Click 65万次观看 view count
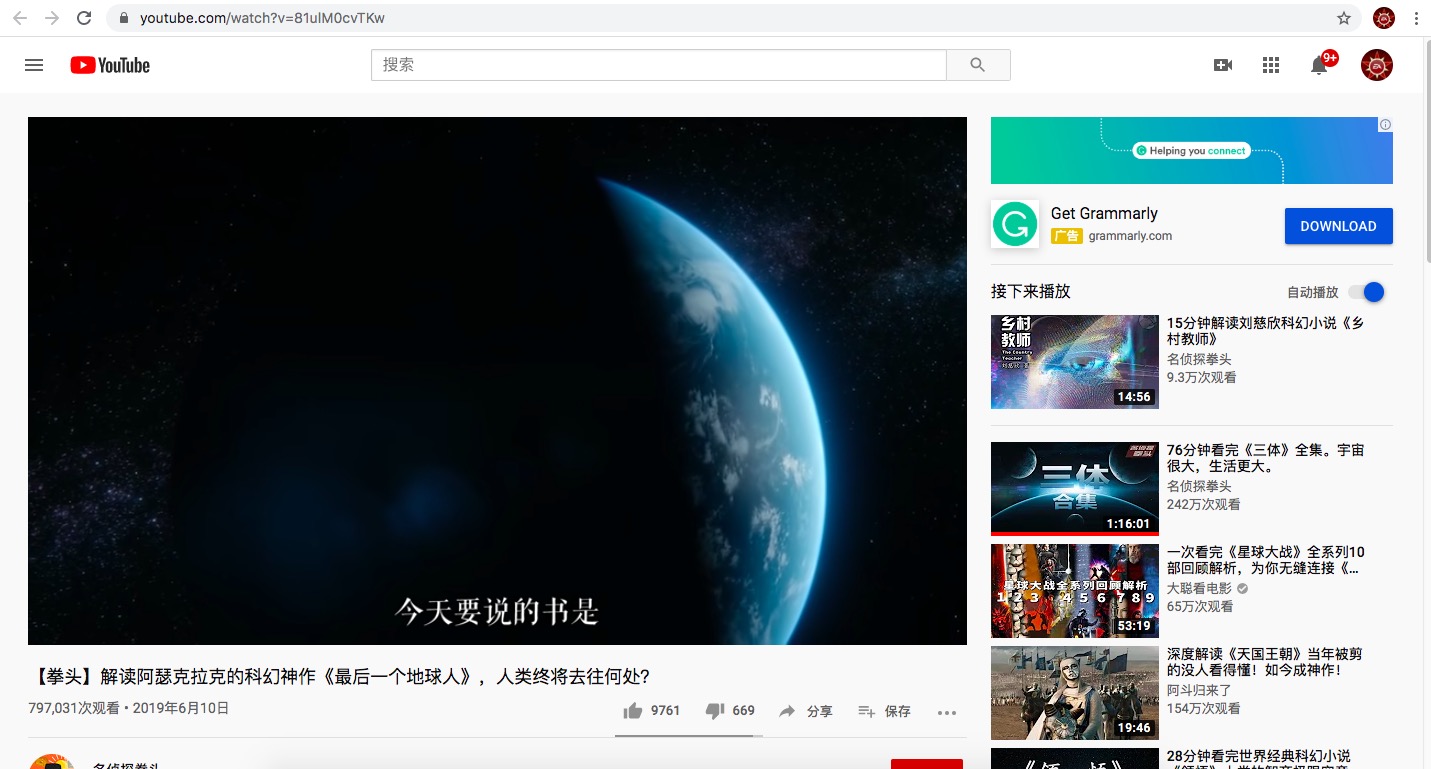 (x=1200, y=606)
